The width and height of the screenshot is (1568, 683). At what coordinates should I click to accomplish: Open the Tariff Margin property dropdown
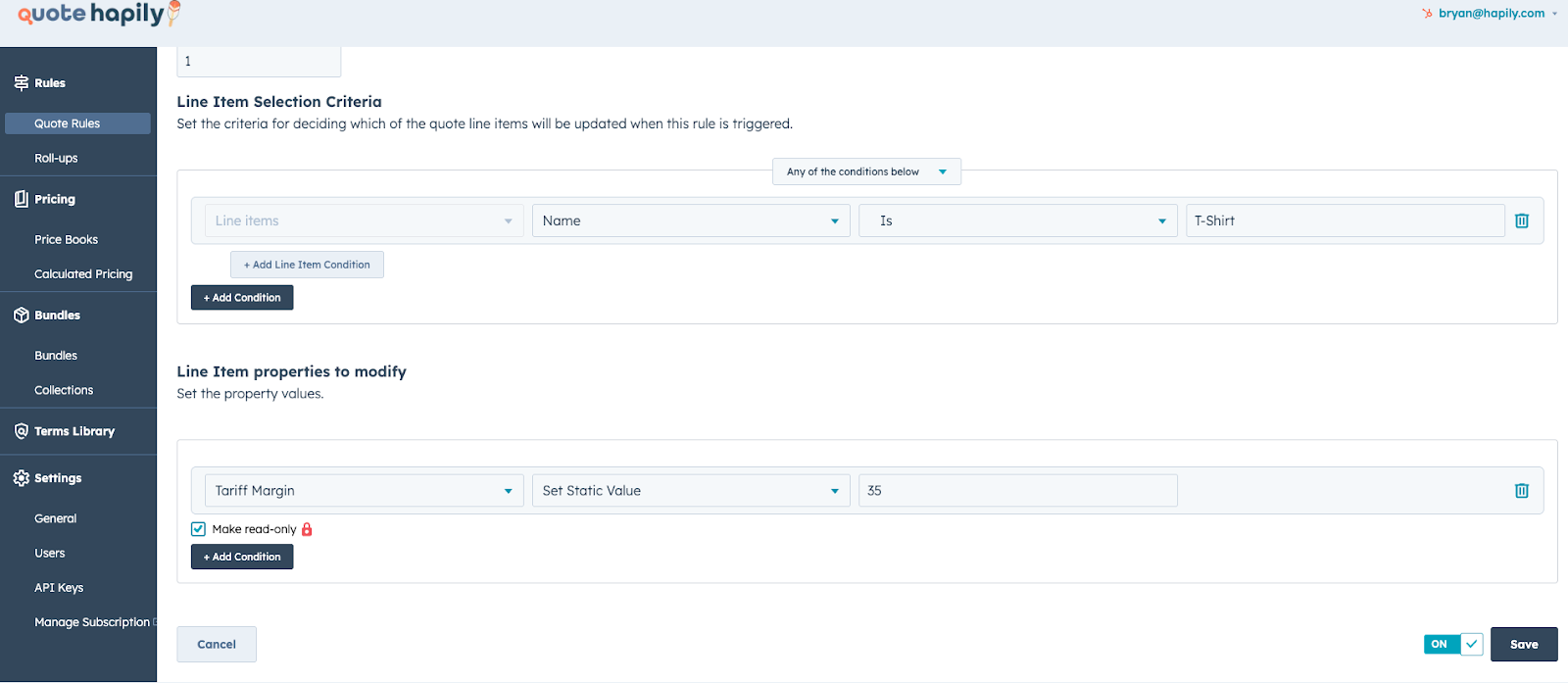[364, 491]
